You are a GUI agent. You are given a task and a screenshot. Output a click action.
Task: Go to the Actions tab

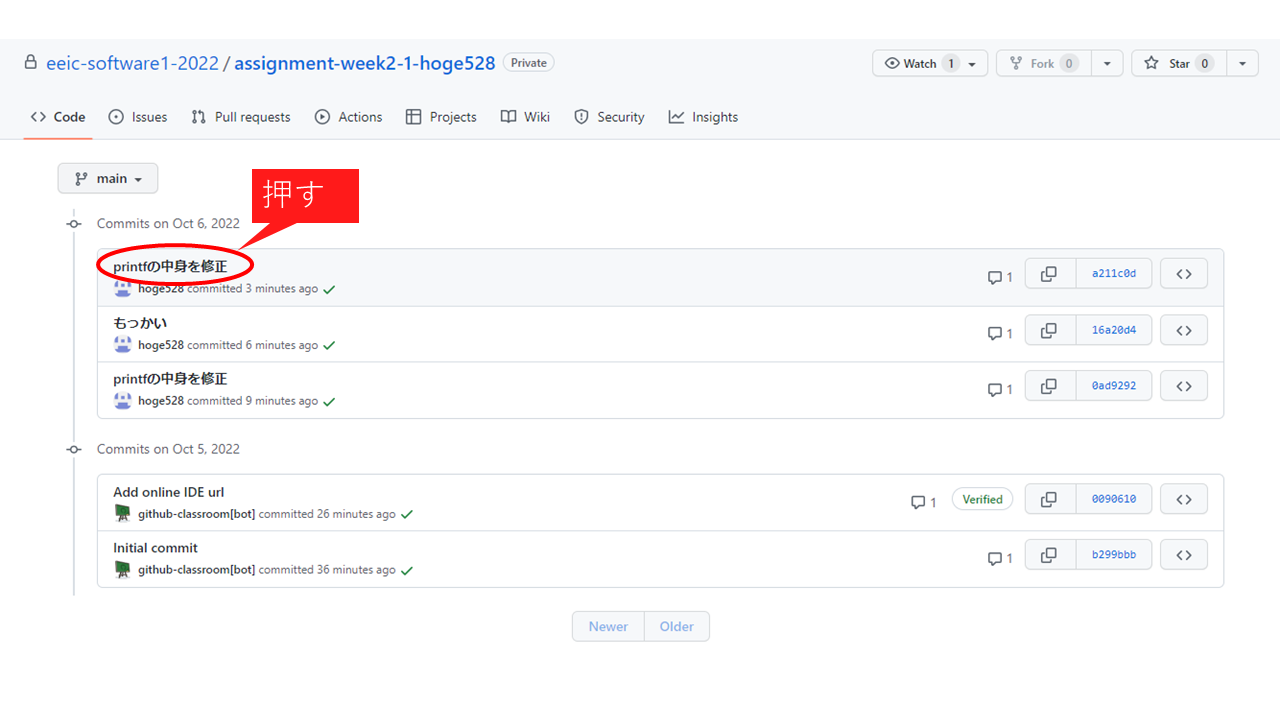coord(349,117)
